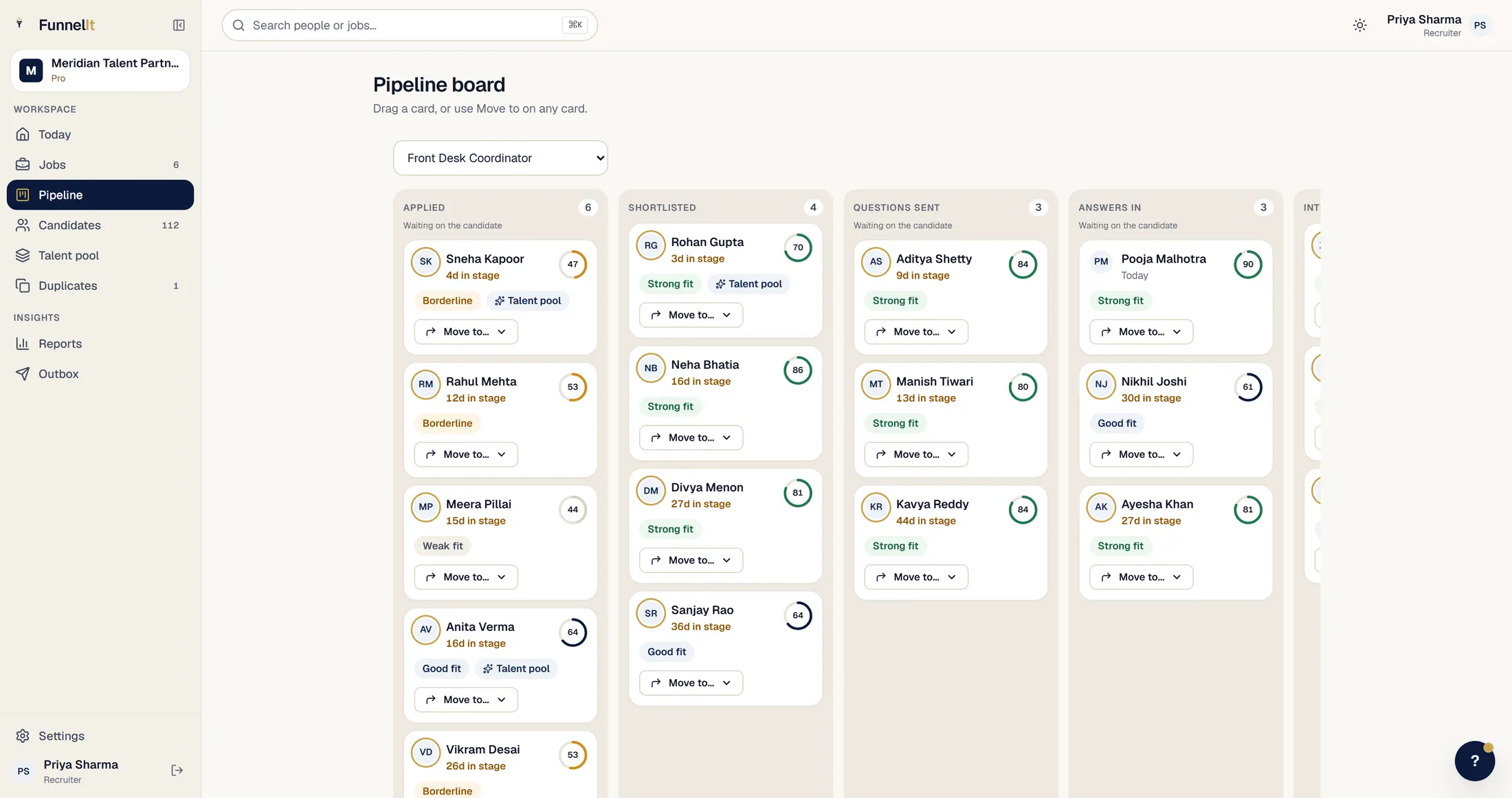Click the Weak fit tag on Meera Pillai
This screenshot has width=1512, height=798.
[x=443, y=546]
